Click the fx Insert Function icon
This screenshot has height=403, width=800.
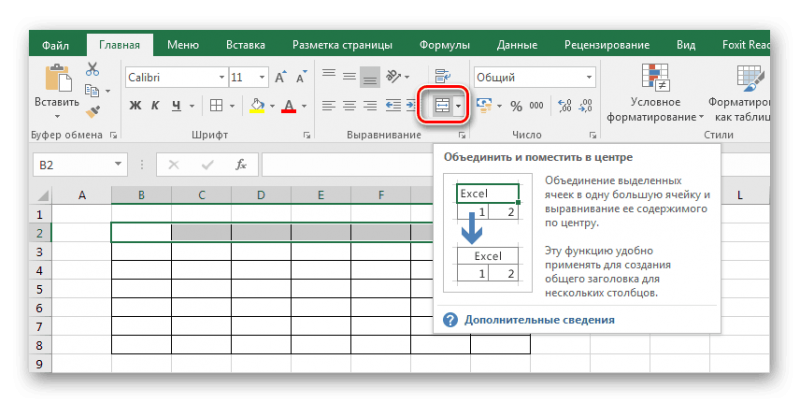241,165
